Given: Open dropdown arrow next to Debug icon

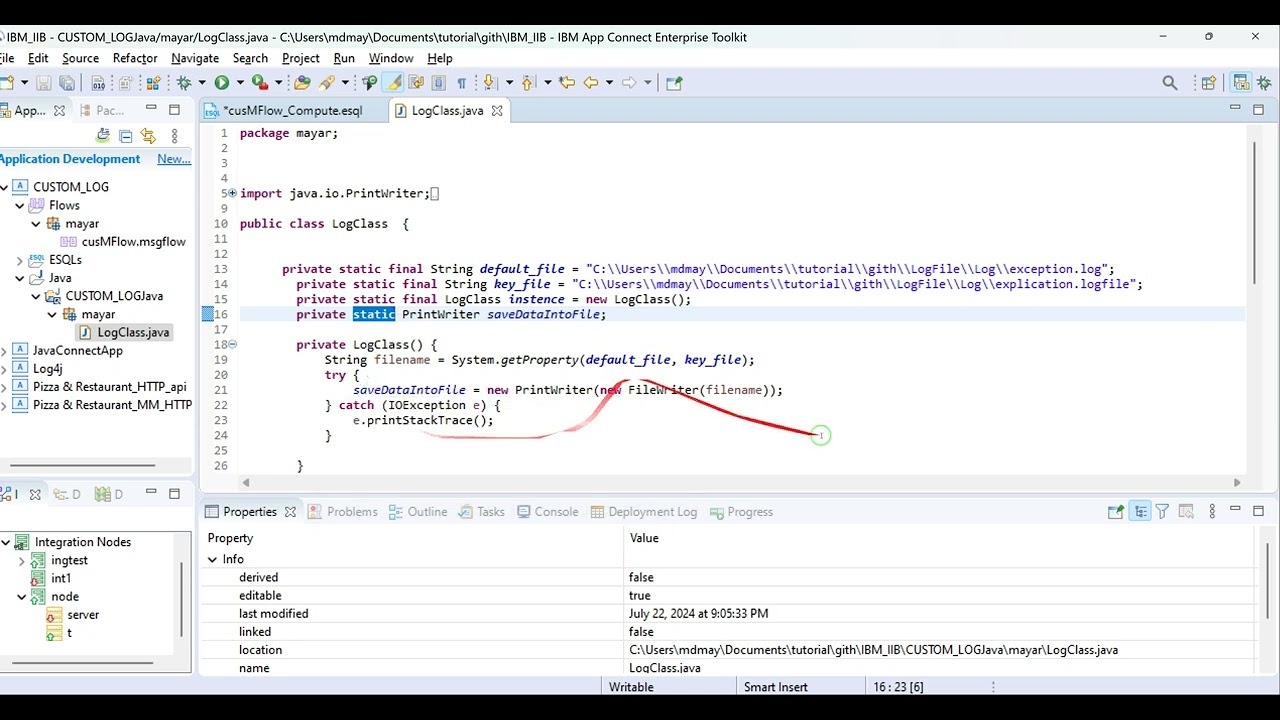Looking at the screenshot, I should [201, 83].
